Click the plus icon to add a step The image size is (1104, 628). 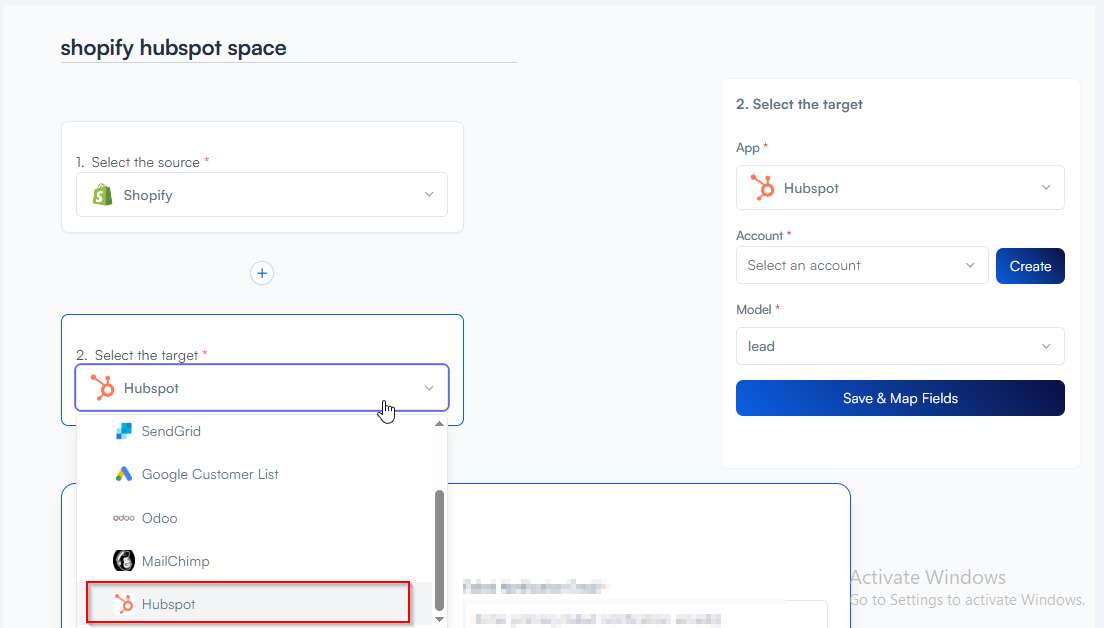(262, 273)
